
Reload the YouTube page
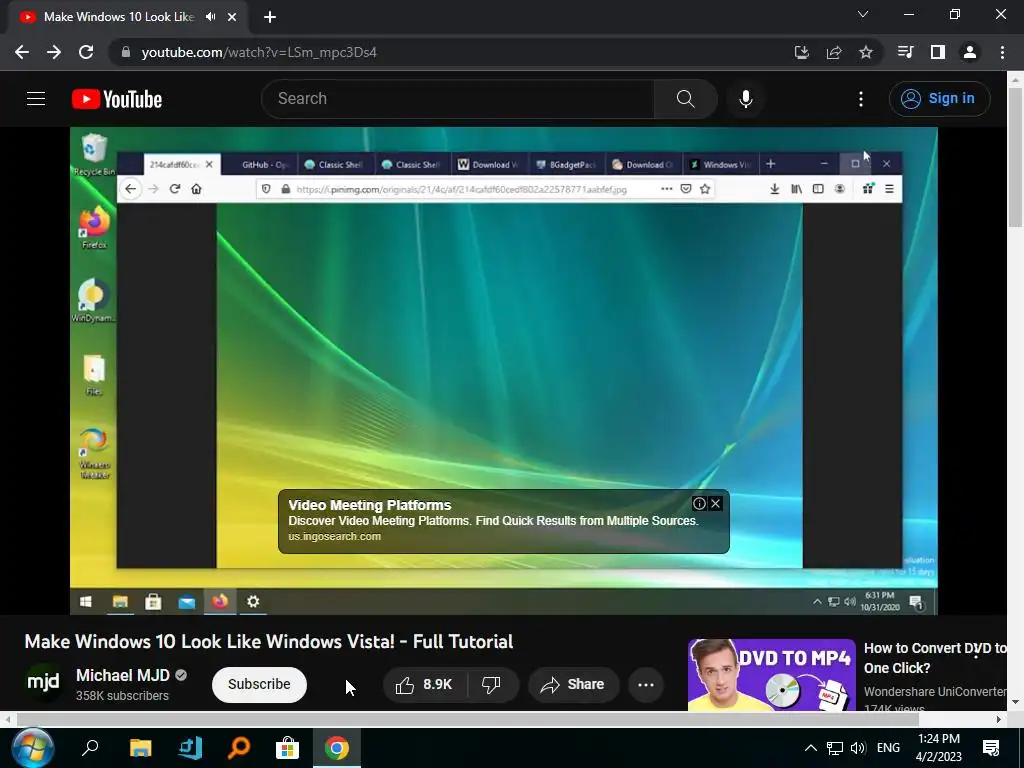click(x=86, y=52)
